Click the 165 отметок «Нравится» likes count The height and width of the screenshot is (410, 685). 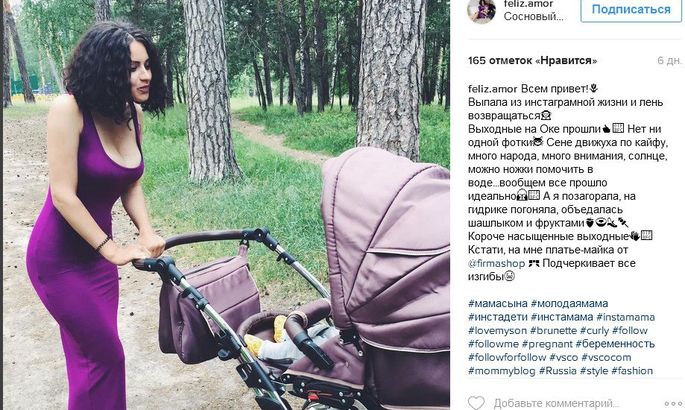(532, 61)
